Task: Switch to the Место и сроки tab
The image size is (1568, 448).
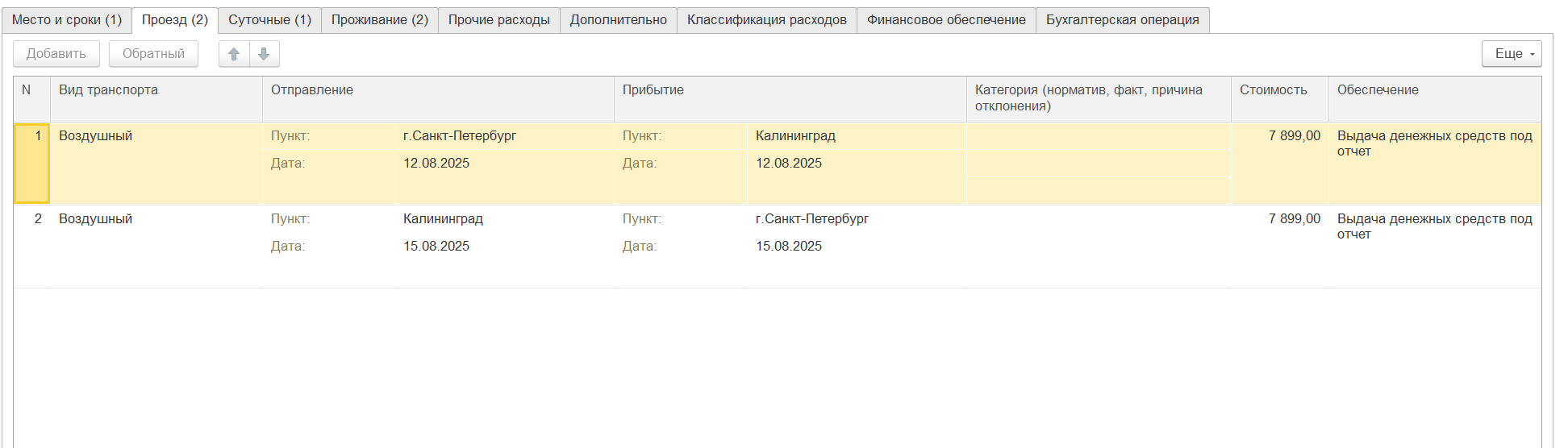Action: pos(67,20)
